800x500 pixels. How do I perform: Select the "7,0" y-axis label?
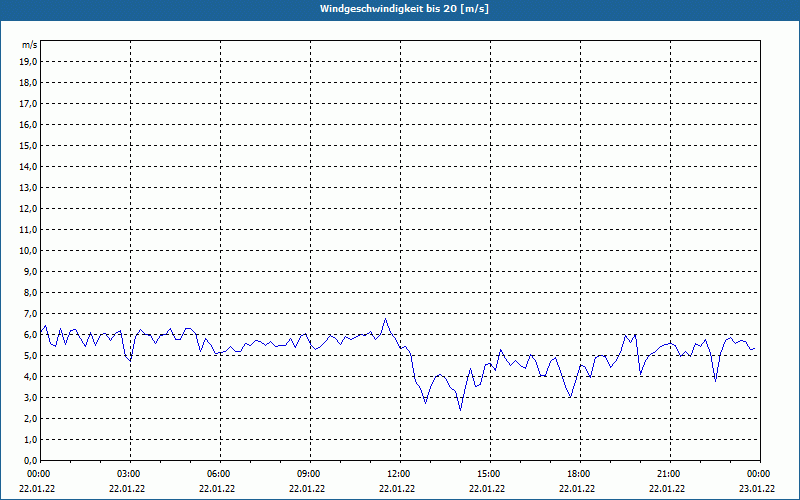(30, 314)
